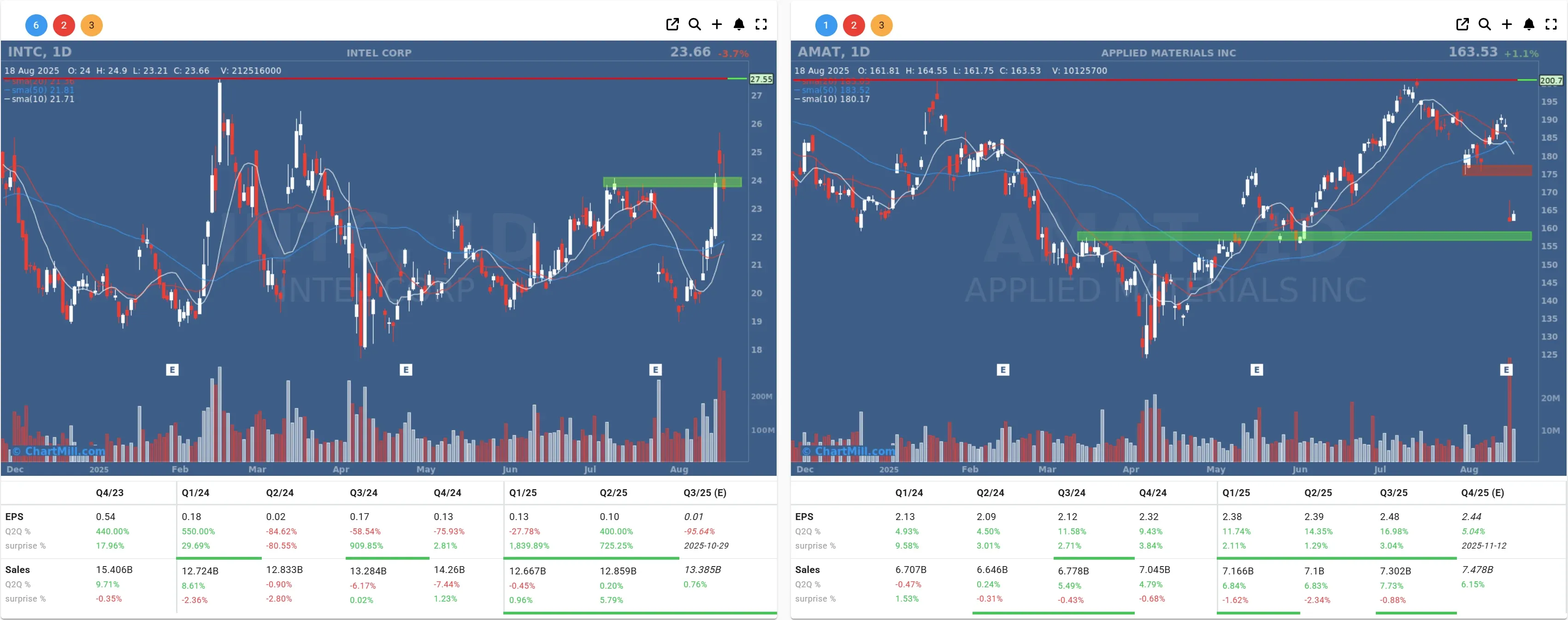The image size is (1568, 620).
Task: Click INTC Sales value 15.406B
Action: click(x=114, y=569)
